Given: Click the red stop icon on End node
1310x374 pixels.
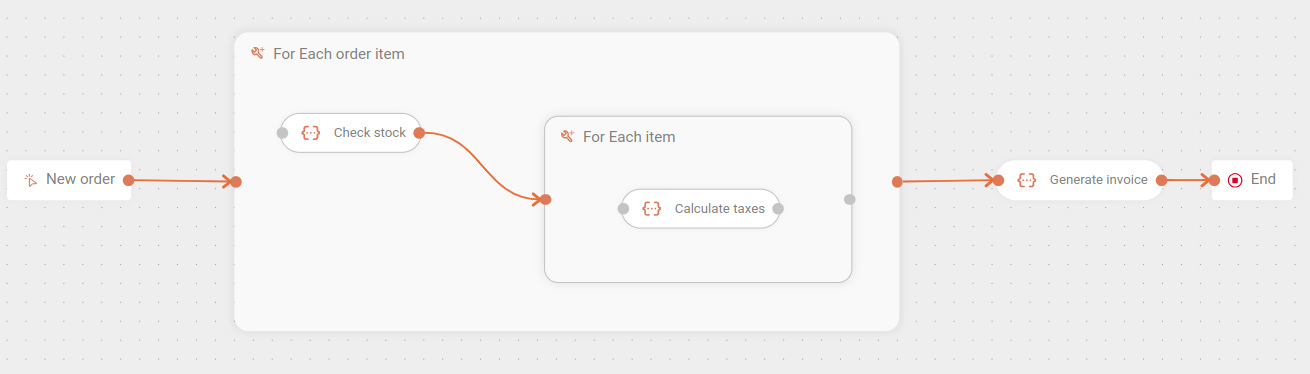Looking at the screenshot, I should click(1235, 180).
